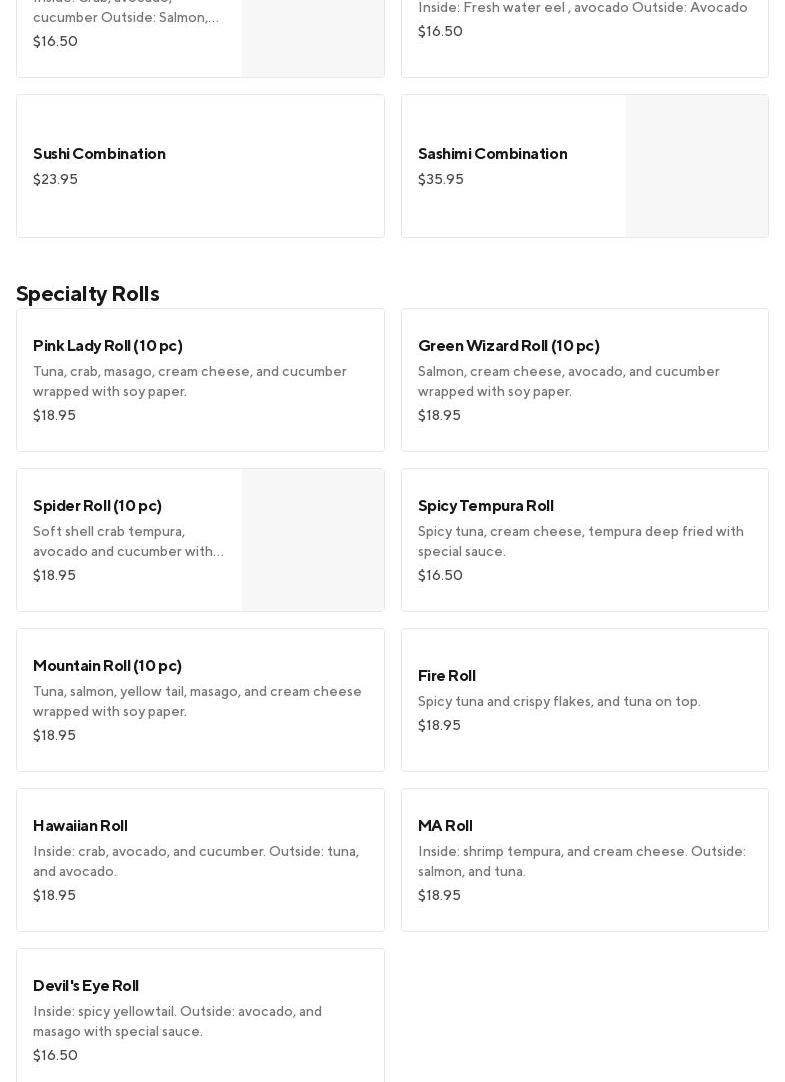Viewport: 785px width, 1082px height.
Task: Click the Sashimi Combination image placeholder
Action: tap(697, 166)
